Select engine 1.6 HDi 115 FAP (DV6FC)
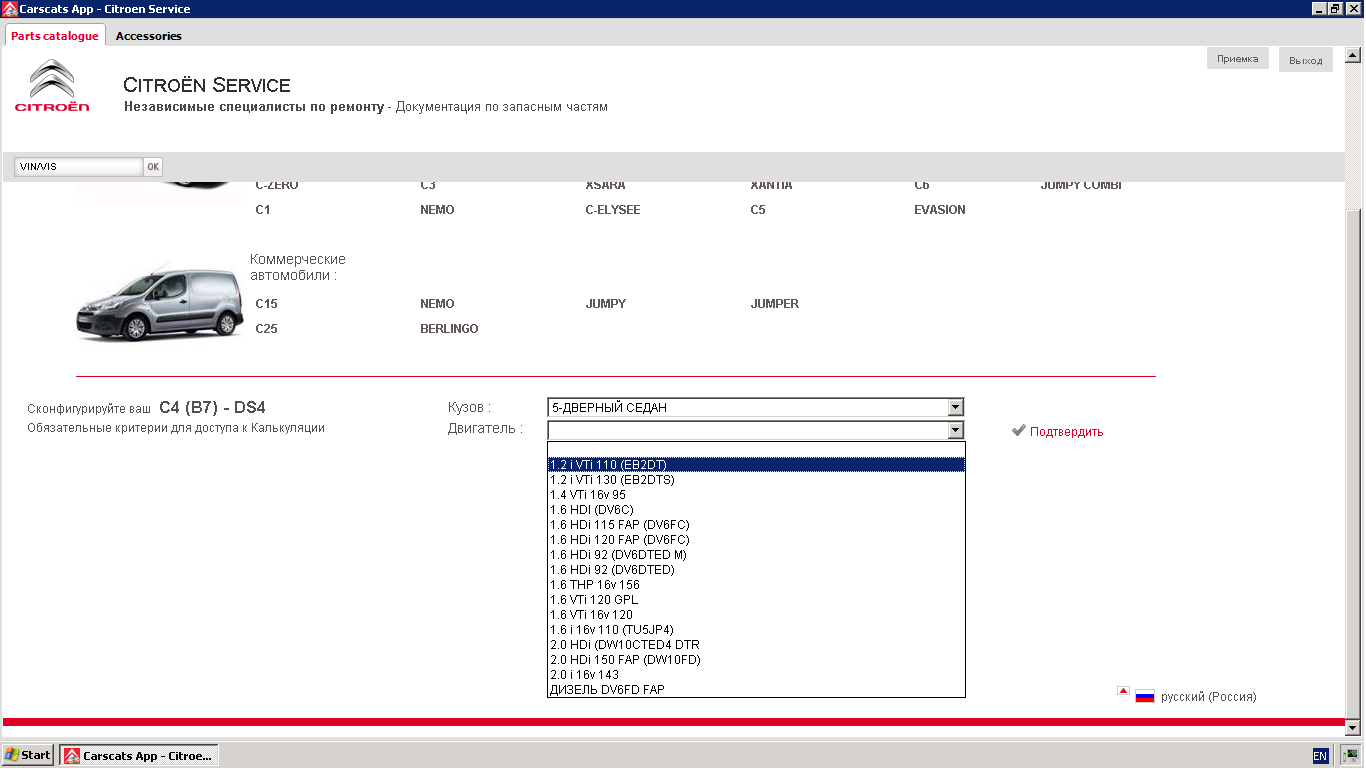 756,525
